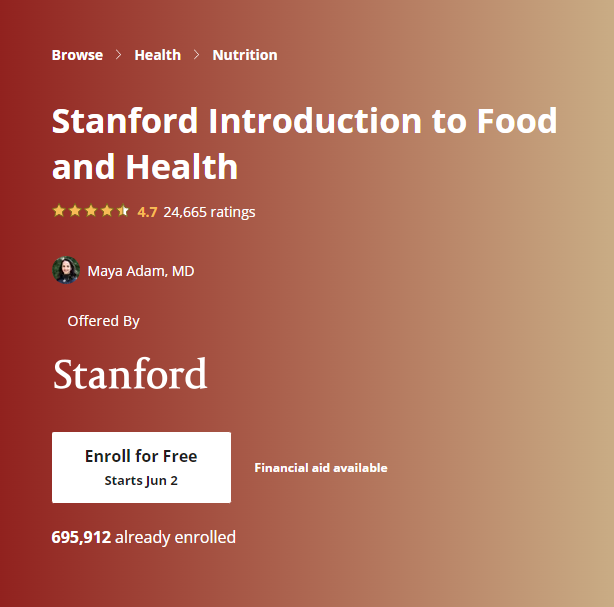Viewport: 614px width, 607px height.
Task: Open the Health breadcrumb category
Action: [x=158, y=55]
